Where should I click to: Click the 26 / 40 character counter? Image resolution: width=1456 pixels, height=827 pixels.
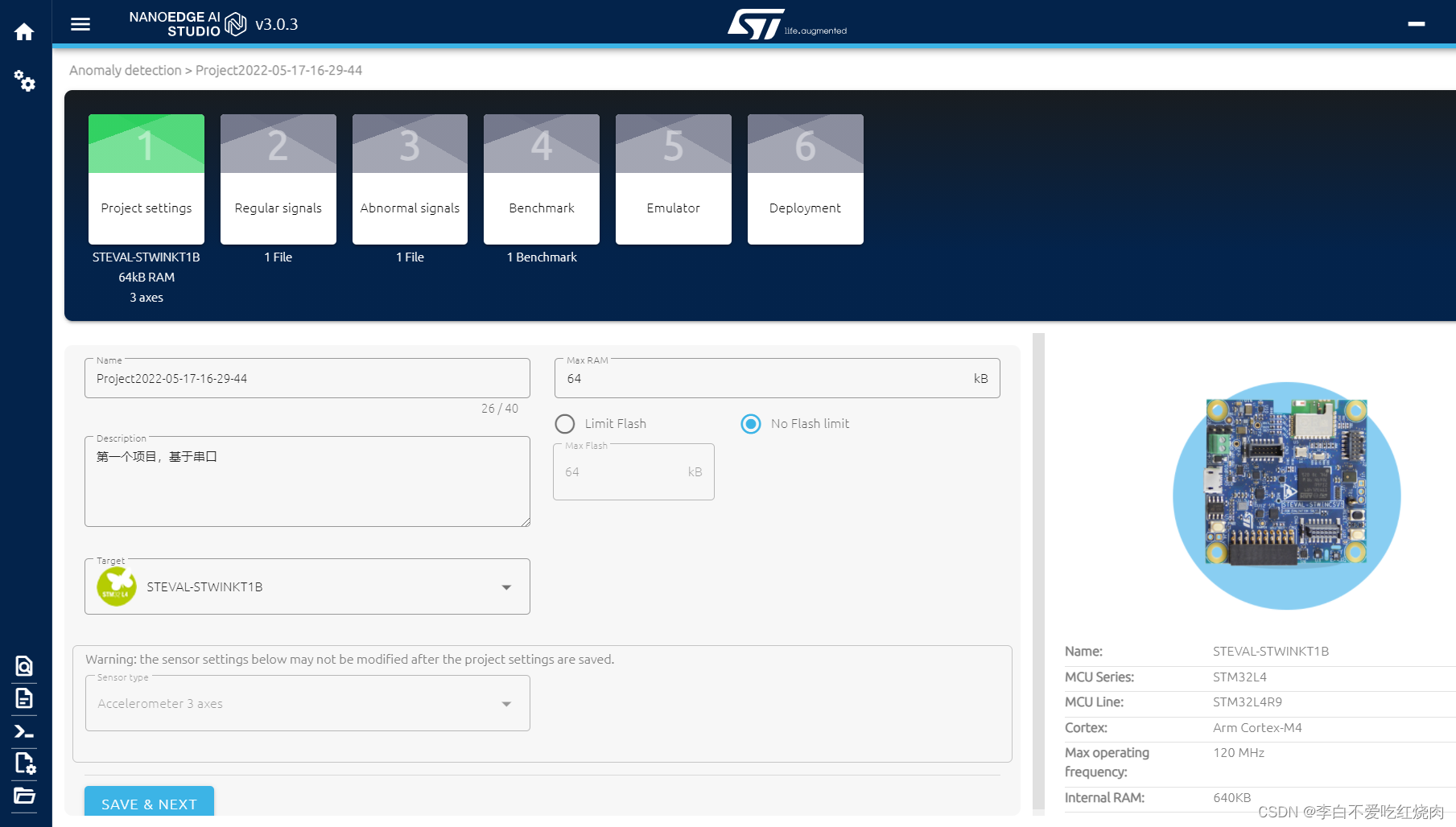click(x=500, y=409)
